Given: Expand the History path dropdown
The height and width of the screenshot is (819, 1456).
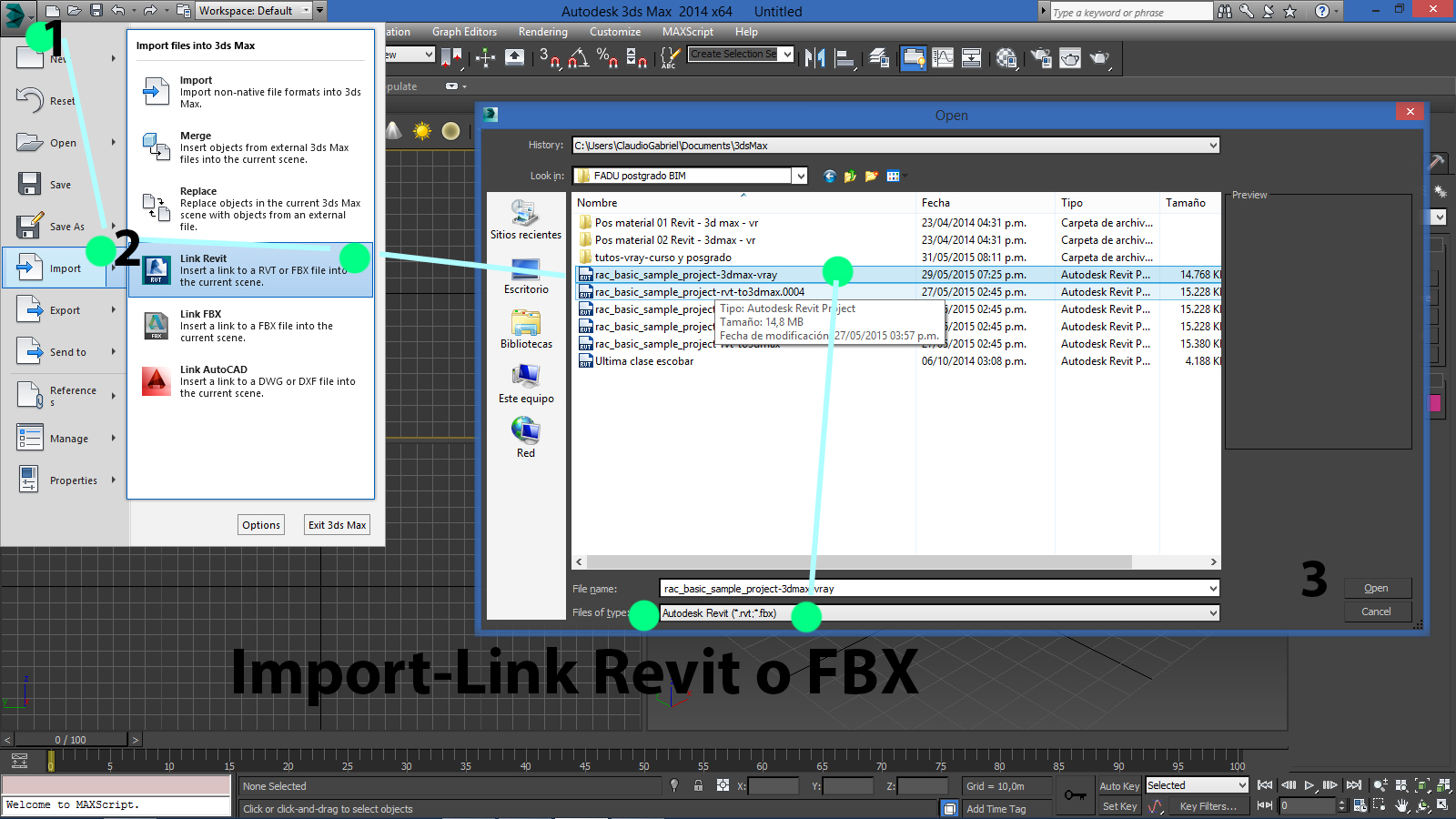Looking at the screenshot, I should click(1213, 146).
